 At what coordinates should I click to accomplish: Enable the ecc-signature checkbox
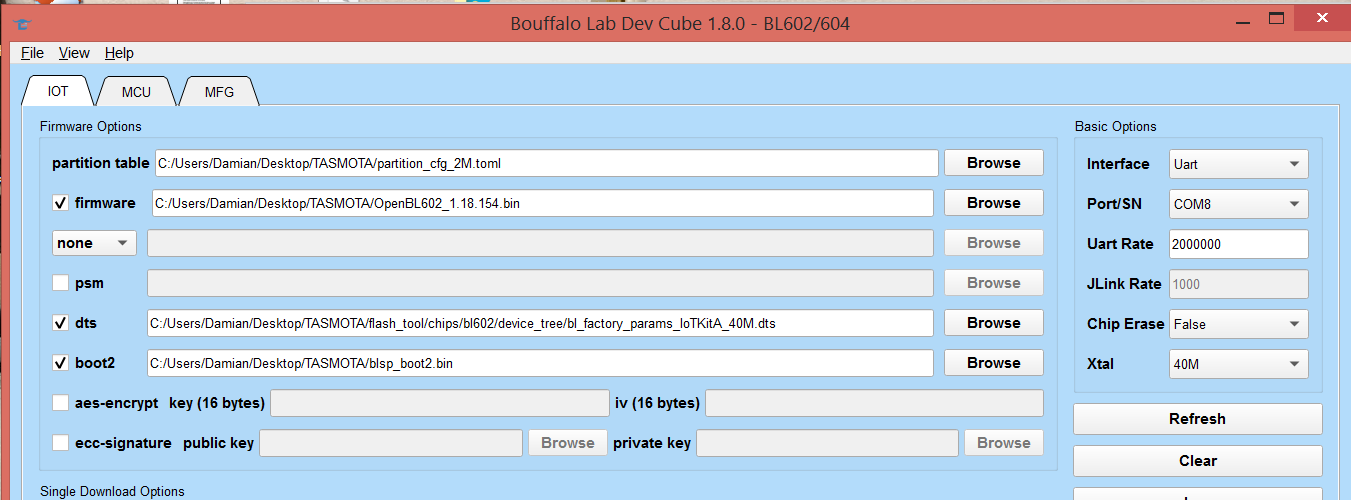point(60,443)
